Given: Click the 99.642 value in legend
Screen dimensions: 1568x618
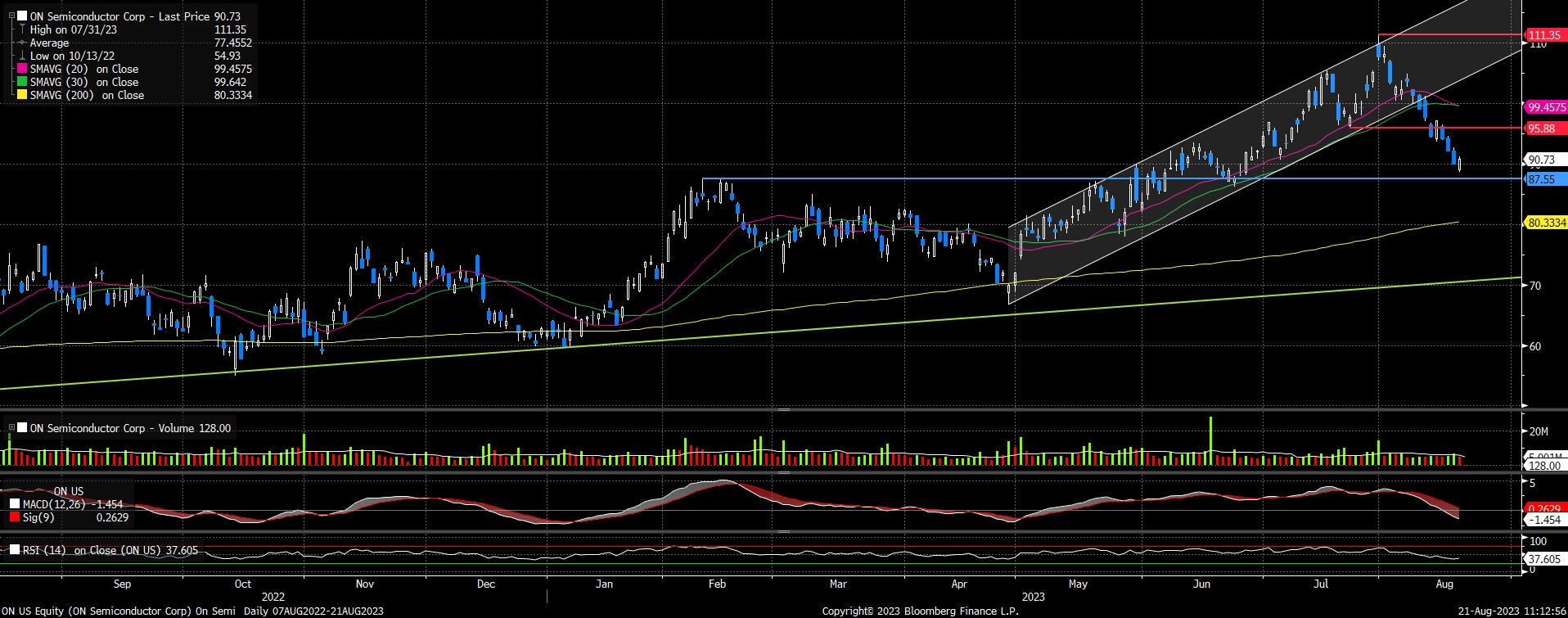Looking at the screenshot, I should coord(230,82).
